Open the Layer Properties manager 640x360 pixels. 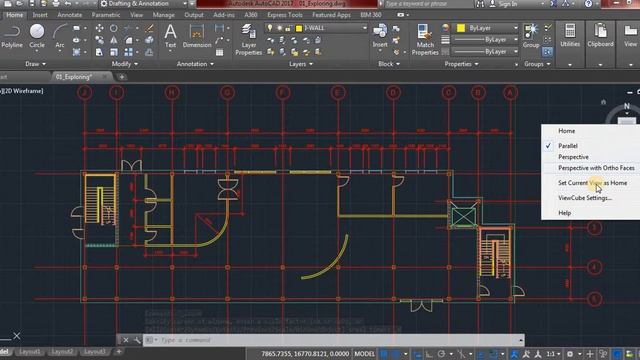point(248,40)
